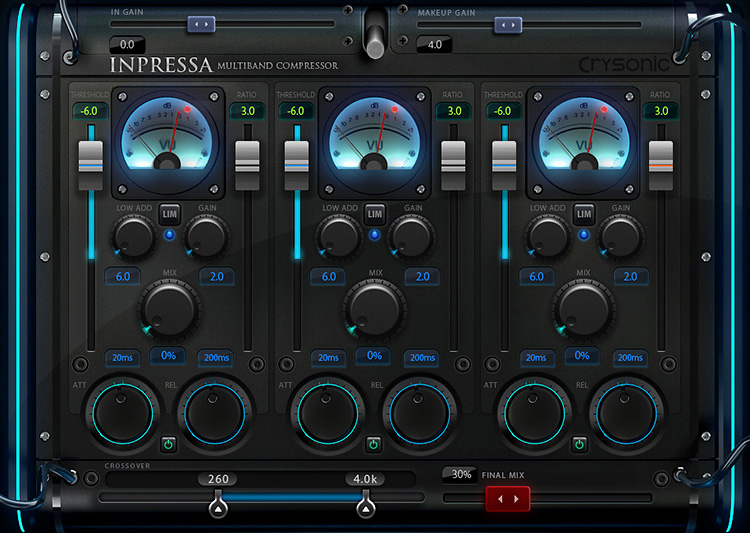750x533 pixels.
Task: Click the ATT attack knob in third band
Action: point(534,413)
